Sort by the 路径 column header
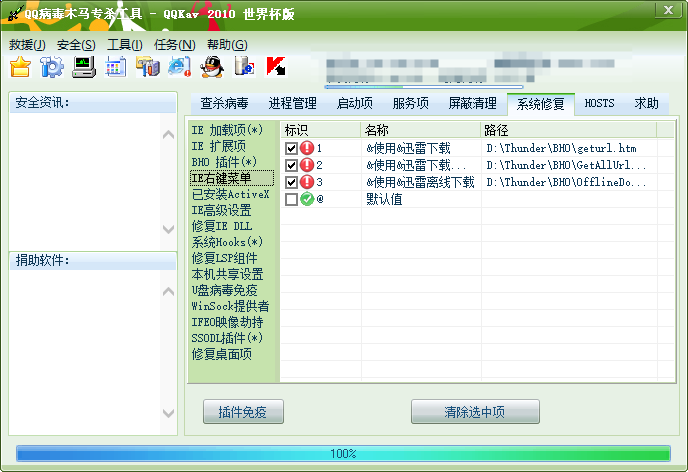Image resolution: width=688 pixels, height=472 pixels. 569,130
